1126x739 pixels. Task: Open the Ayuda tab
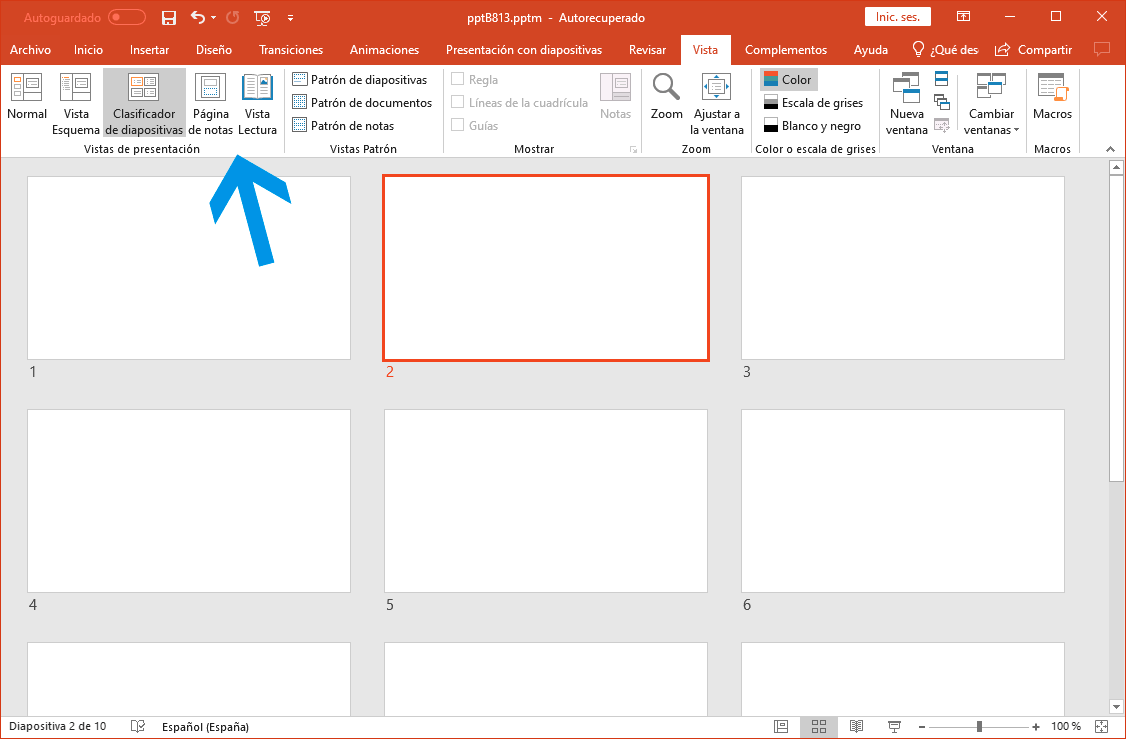click(870, 50)
